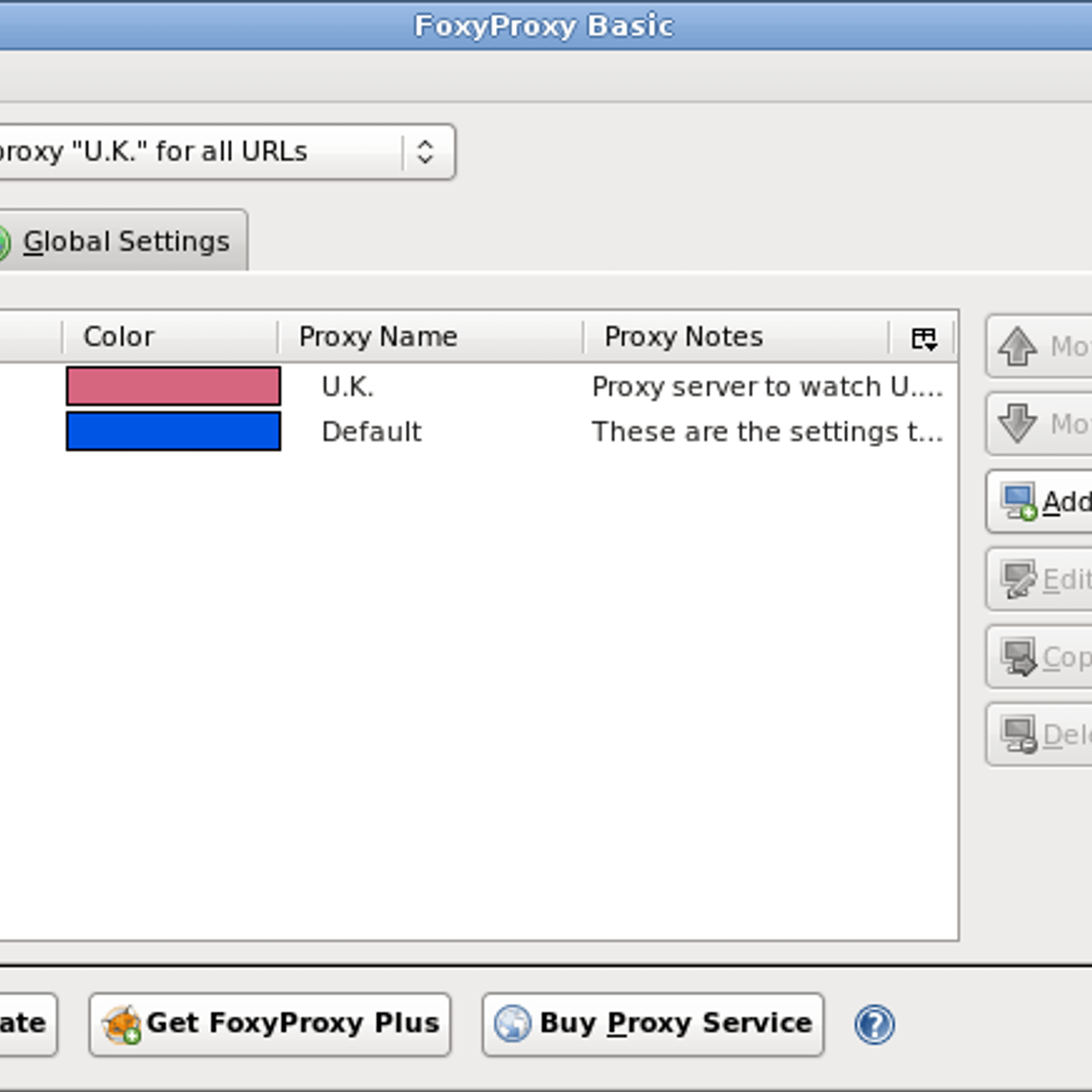Sort by the Proxy Name column header
Viewport: 1092px width, 1092px height.
pyautogui.click(x=431, y=337)
